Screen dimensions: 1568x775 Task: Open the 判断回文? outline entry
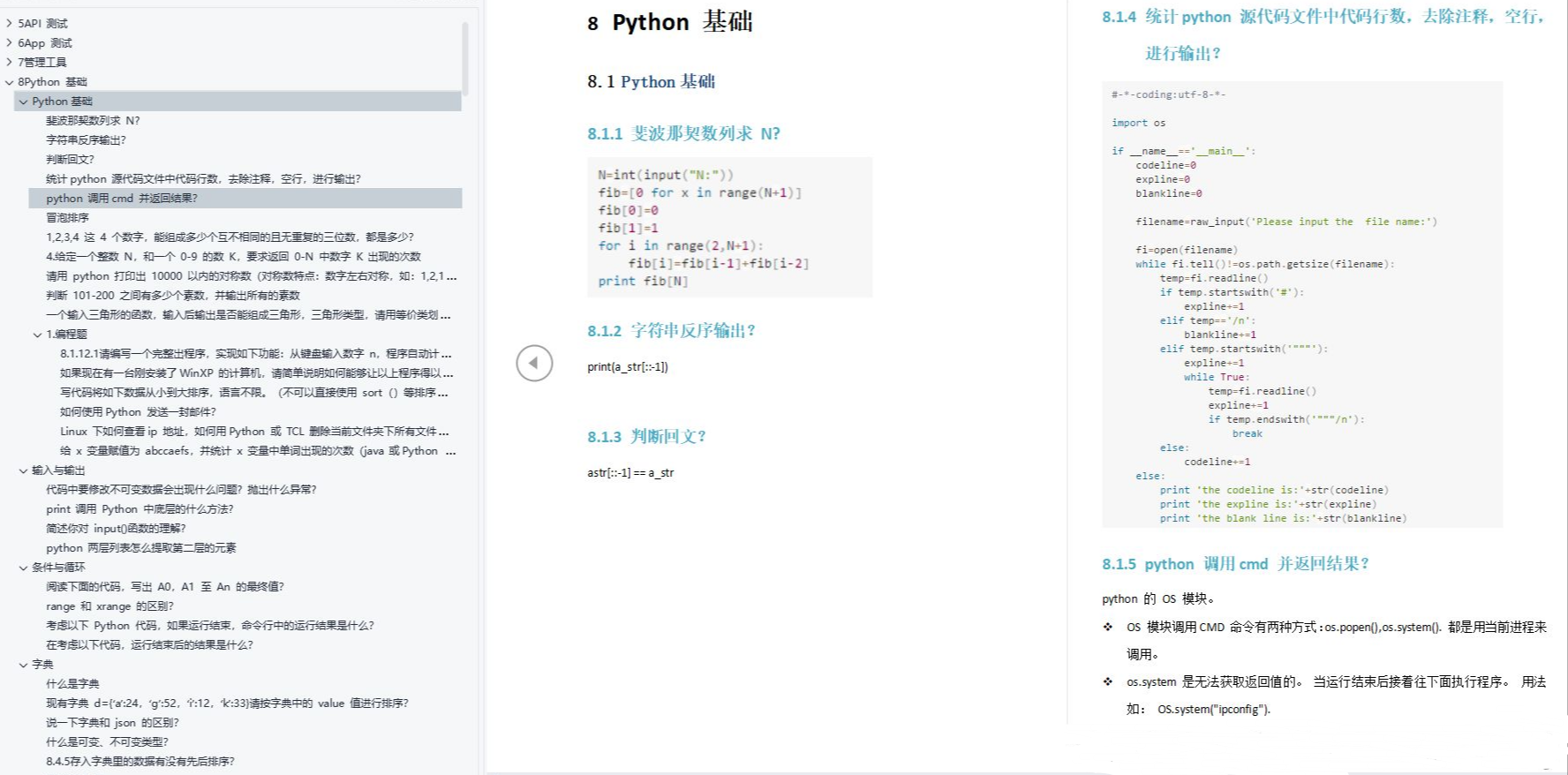[x=70, y=160]
